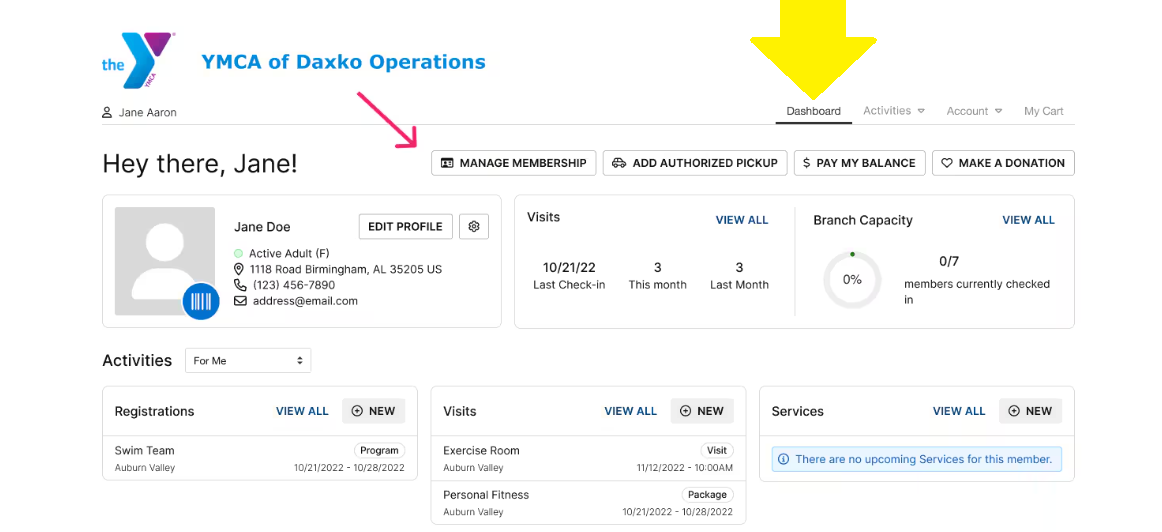Open the Dashboard tab

pos(813,111)
